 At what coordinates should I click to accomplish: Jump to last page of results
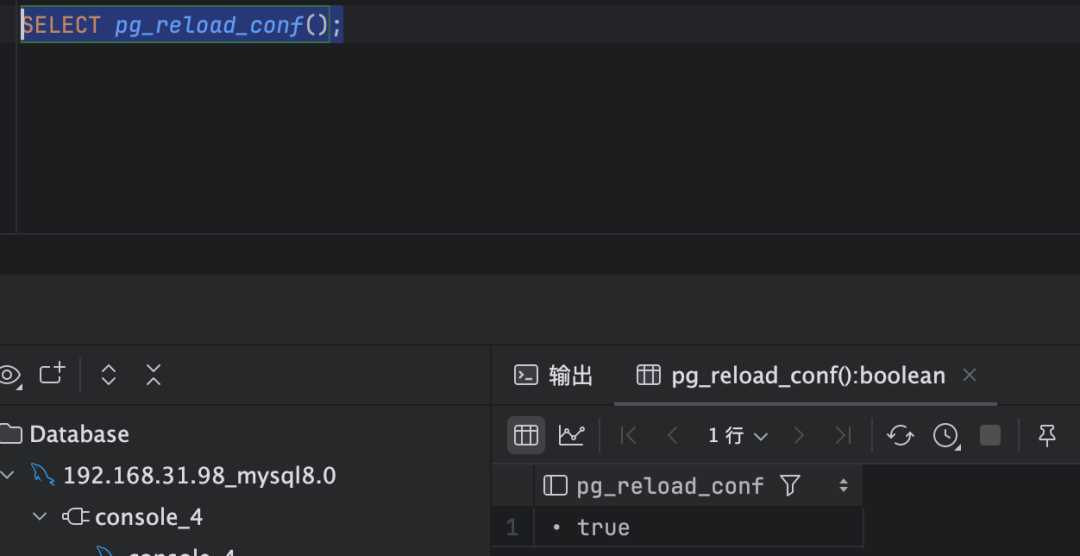tap(843, 435)
